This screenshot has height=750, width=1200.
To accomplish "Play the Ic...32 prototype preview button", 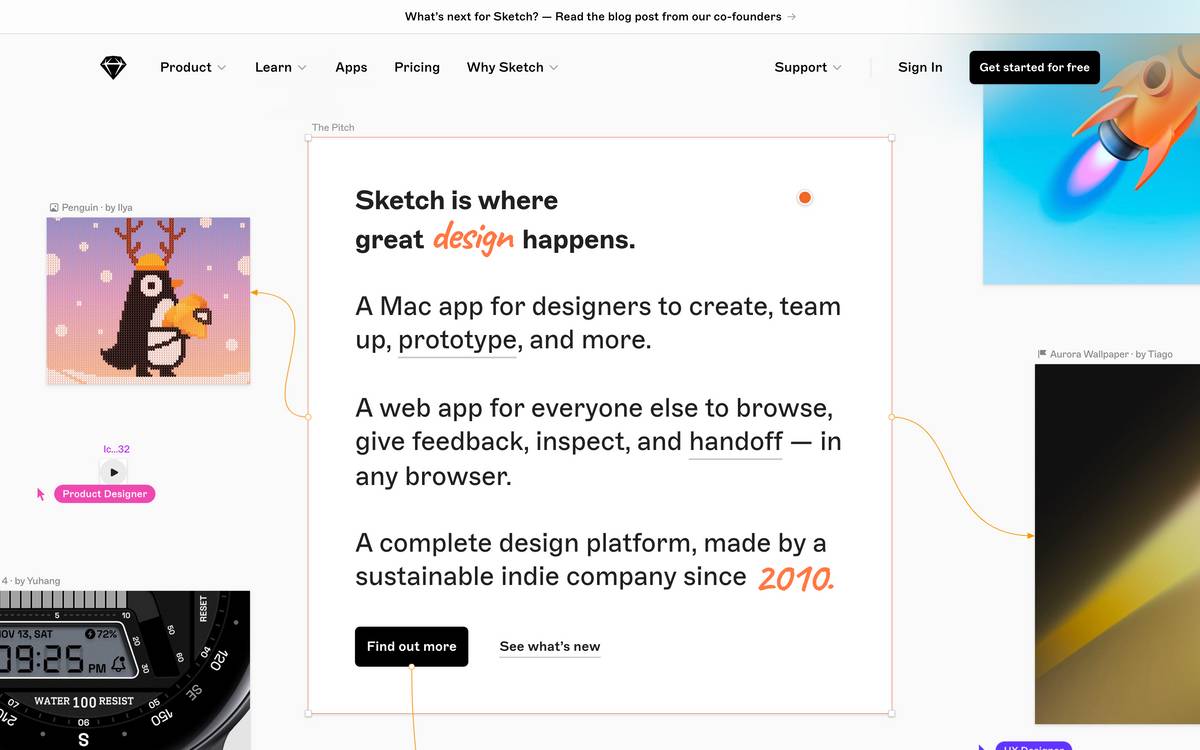I will click(x=114, y=472).
